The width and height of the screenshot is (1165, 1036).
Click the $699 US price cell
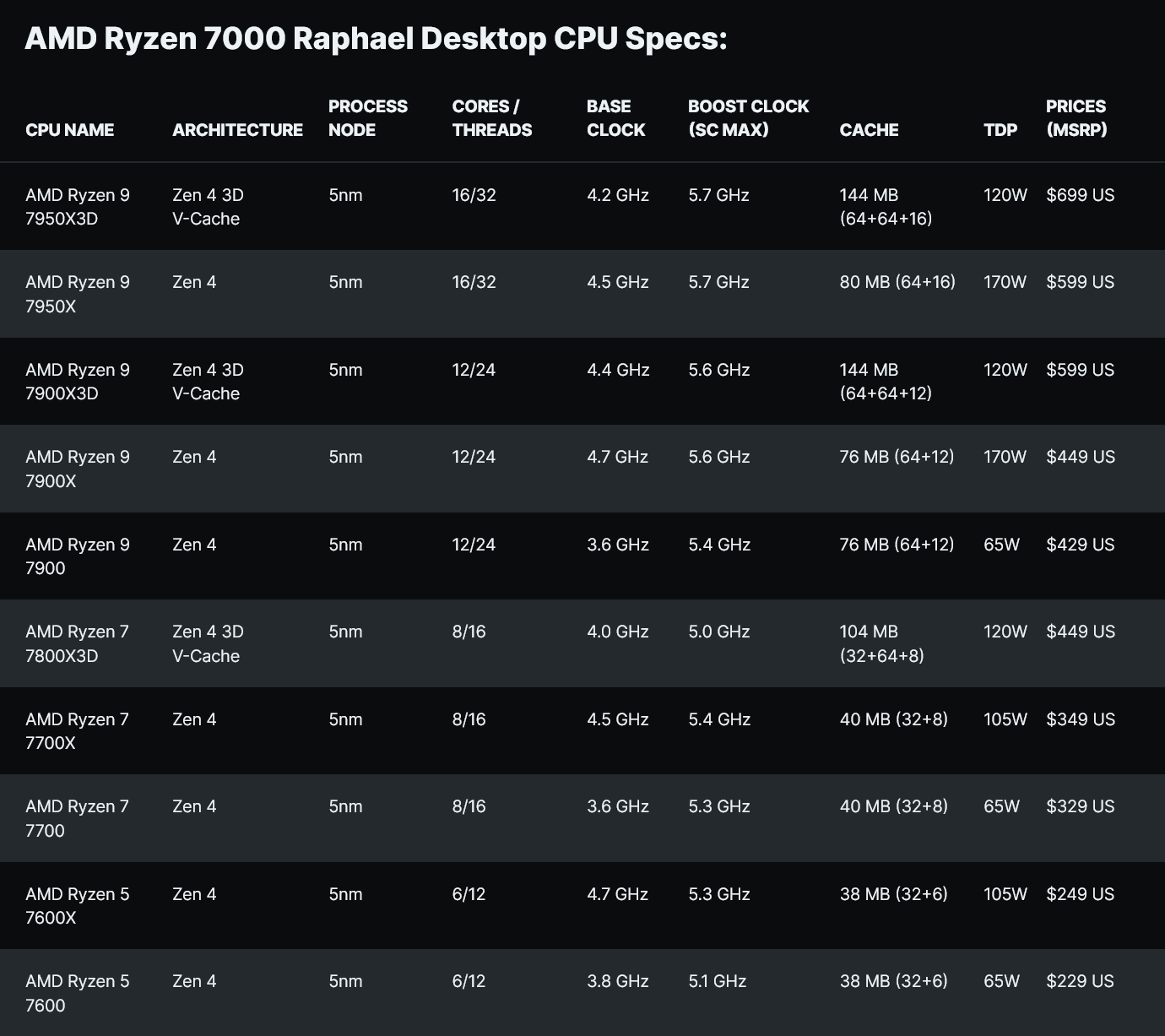point(1081,195)
